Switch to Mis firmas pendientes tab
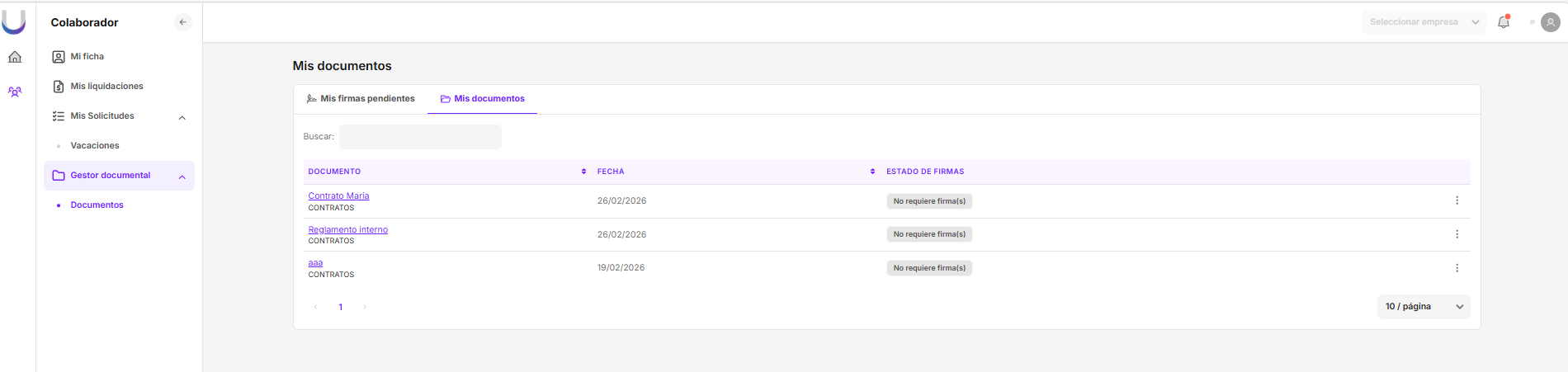 point(361,99)
